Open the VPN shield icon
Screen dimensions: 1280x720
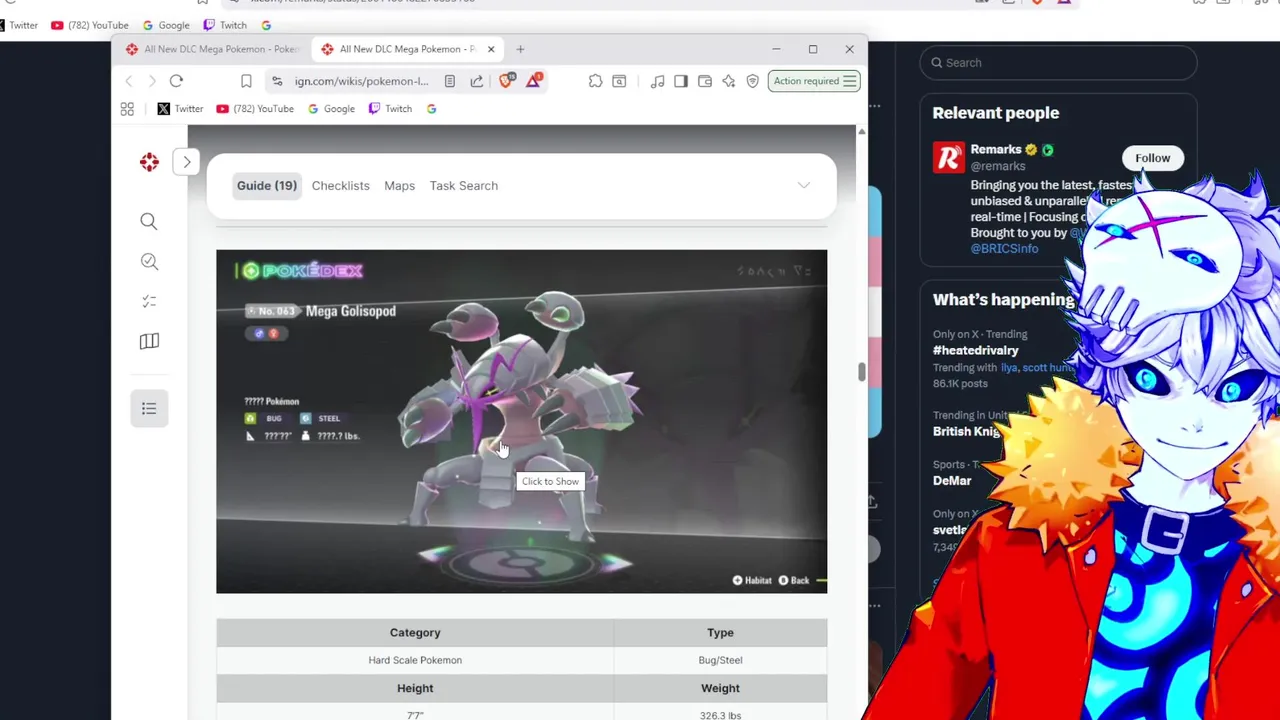point(753,81)
